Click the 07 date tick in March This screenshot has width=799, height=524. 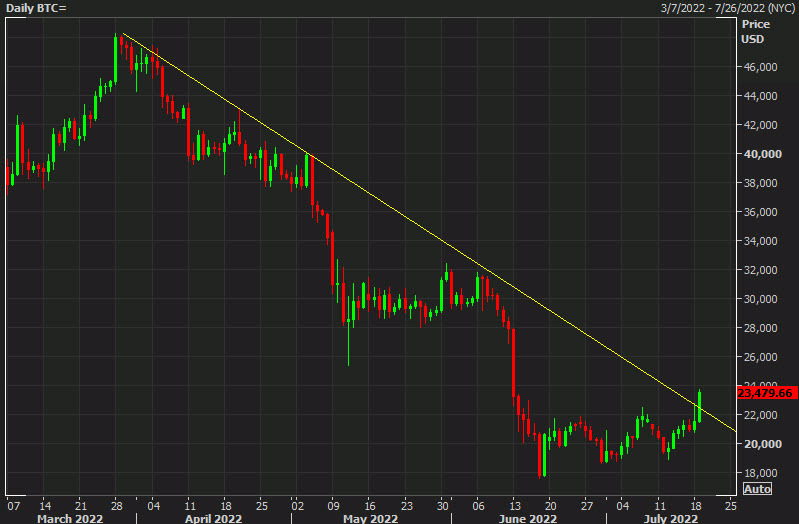tap(13, 506)
